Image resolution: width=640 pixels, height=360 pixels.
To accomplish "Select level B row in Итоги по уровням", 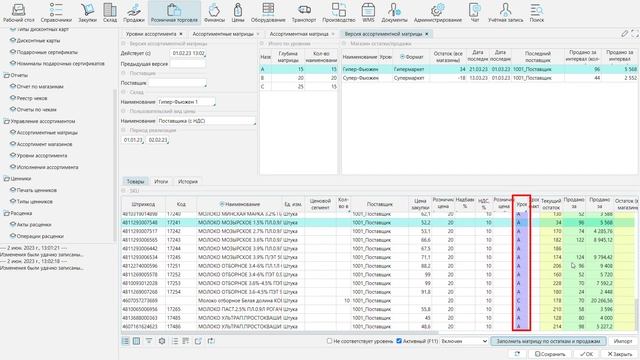I will click(x=298, y=78).
